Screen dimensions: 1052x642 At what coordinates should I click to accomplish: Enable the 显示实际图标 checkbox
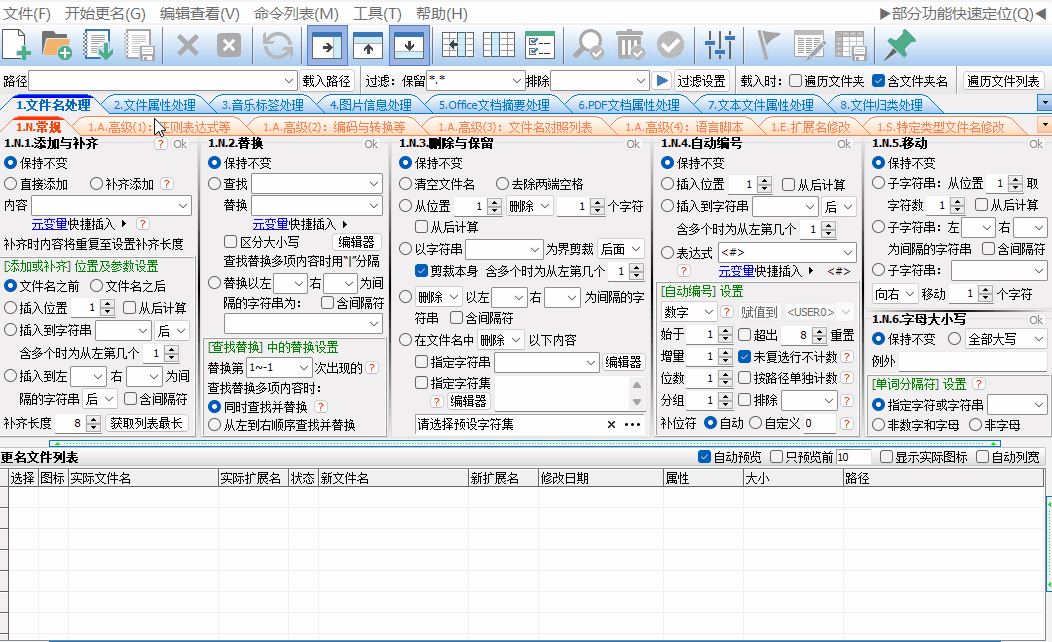(x=886, y=457)
